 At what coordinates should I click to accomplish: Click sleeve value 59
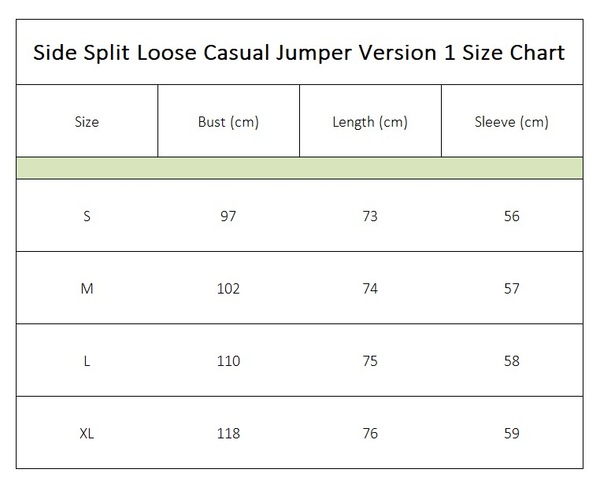512,433
